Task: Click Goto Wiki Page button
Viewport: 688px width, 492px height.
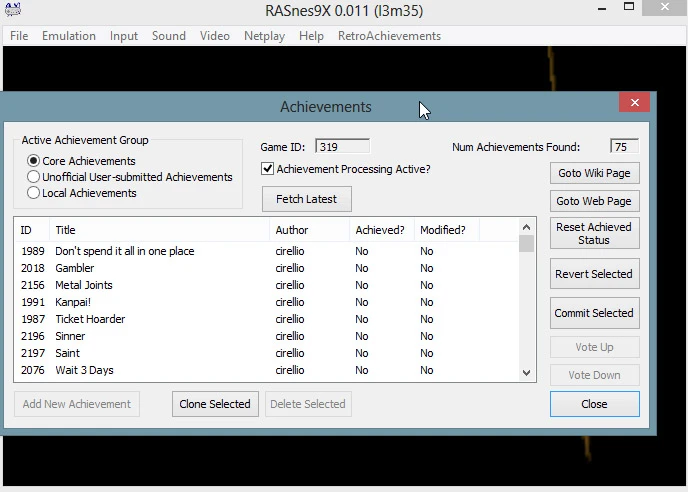Action: (x=594, y=173)
